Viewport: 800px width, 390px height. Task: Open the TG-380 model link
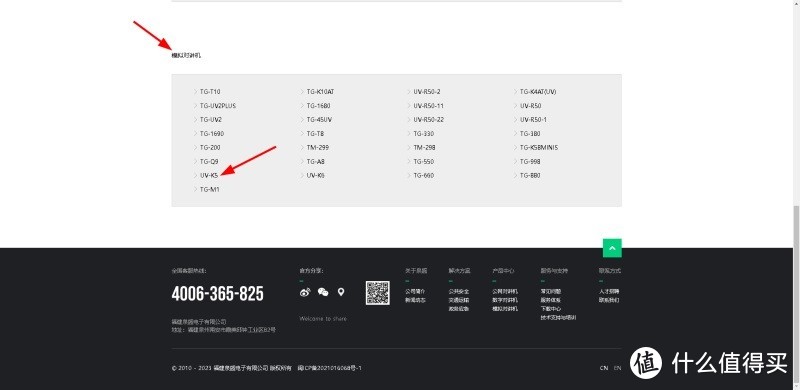pos(531,134)
